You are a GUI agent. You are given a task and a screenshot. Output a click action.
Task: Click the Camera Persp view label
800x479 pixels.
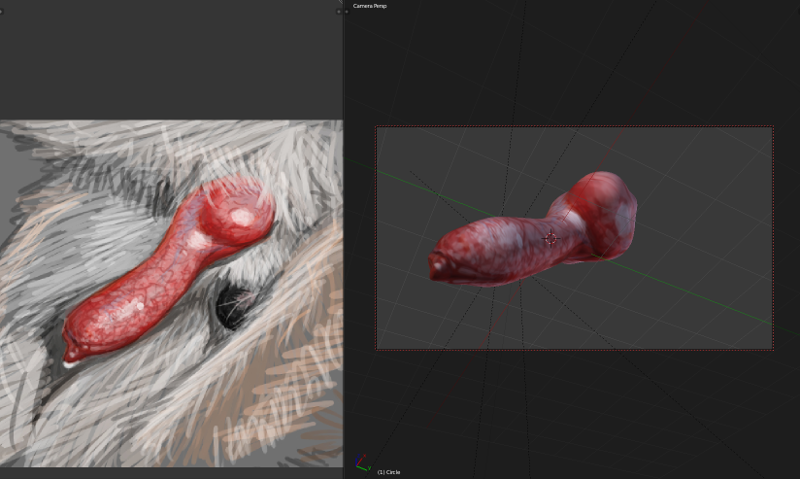(x=370, y=6)
